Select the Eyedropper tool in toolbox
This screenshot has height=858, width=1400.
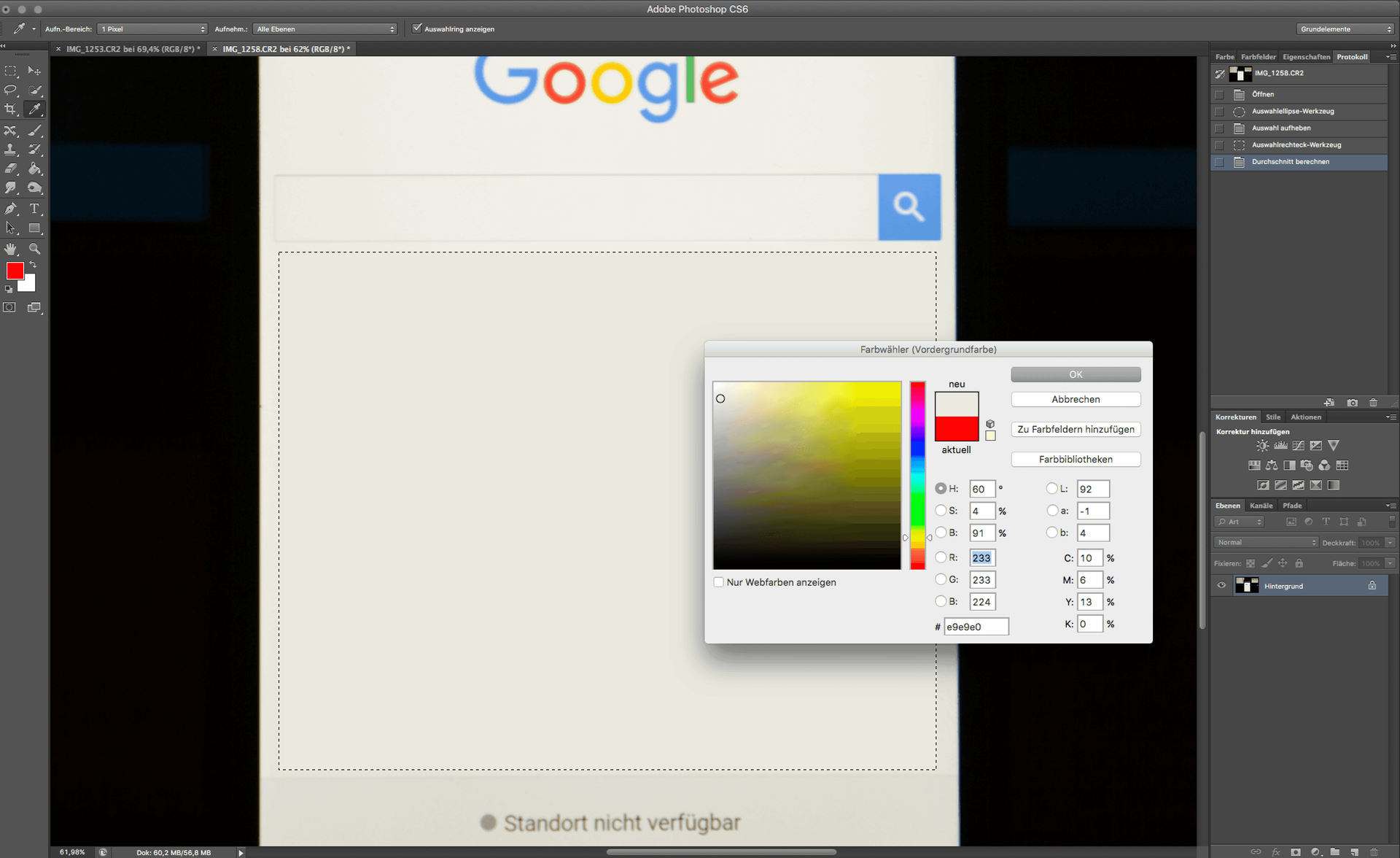(x=34, y=109)
